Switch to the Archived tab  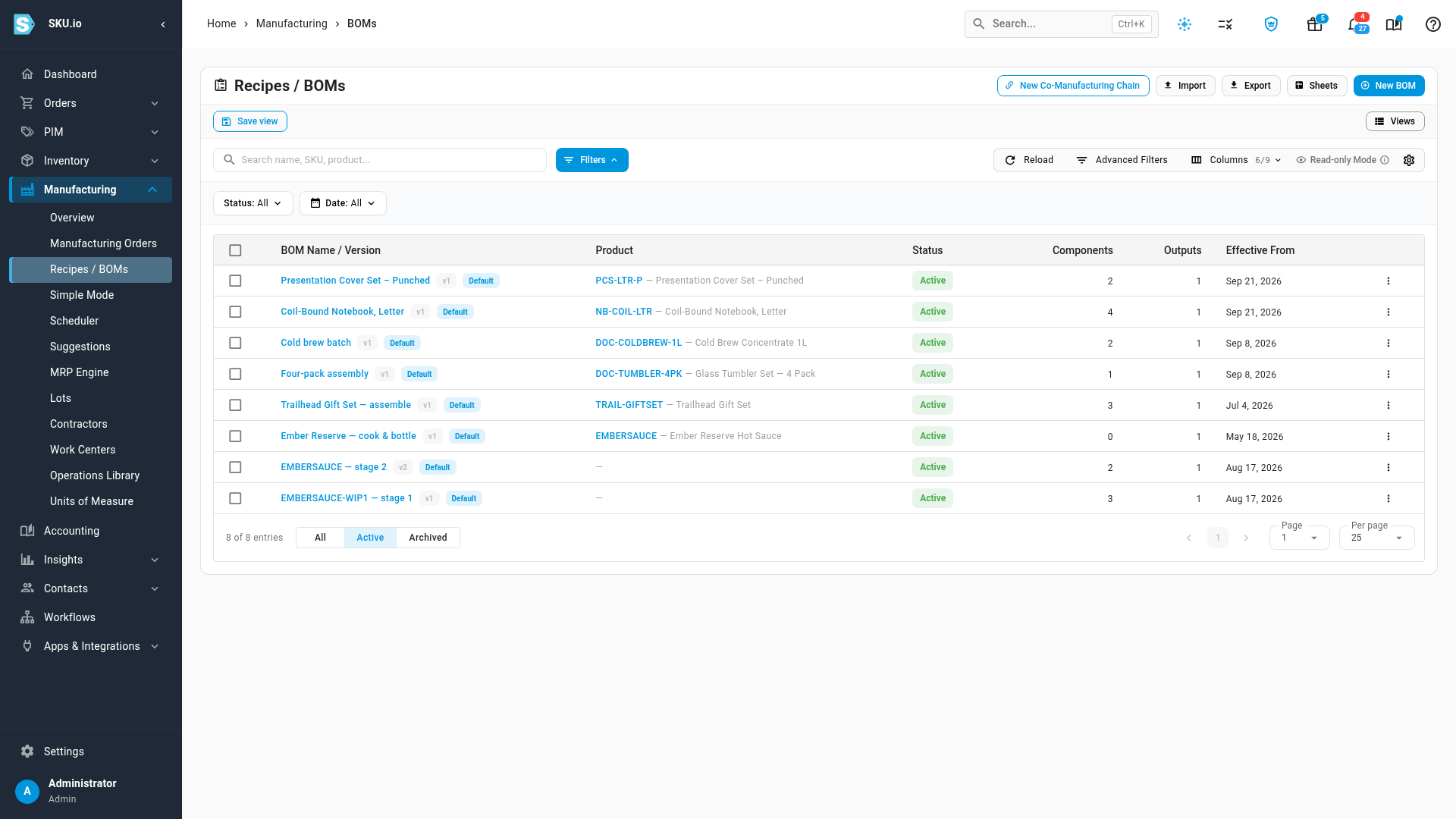428,538
